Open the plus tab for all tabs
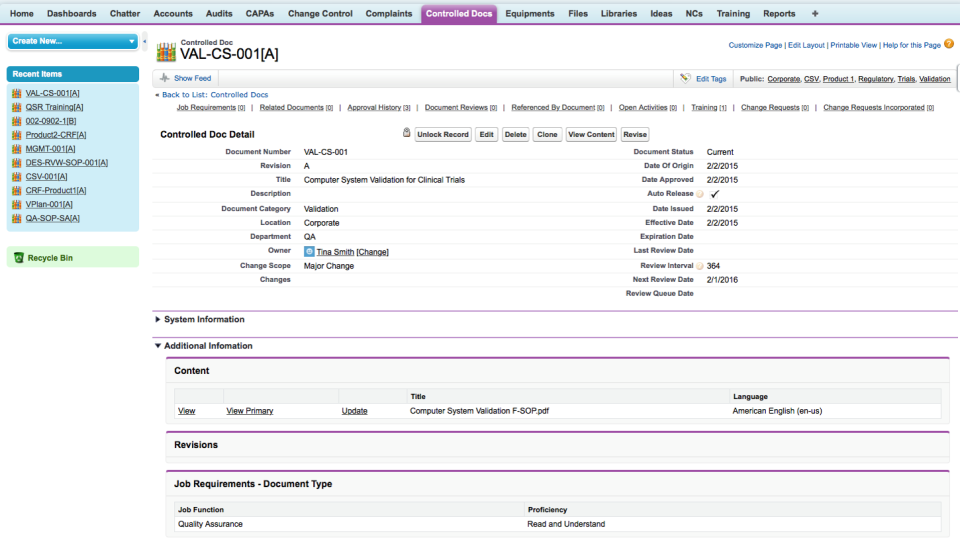Screen dimensions: 960x546 pos(814,14)
